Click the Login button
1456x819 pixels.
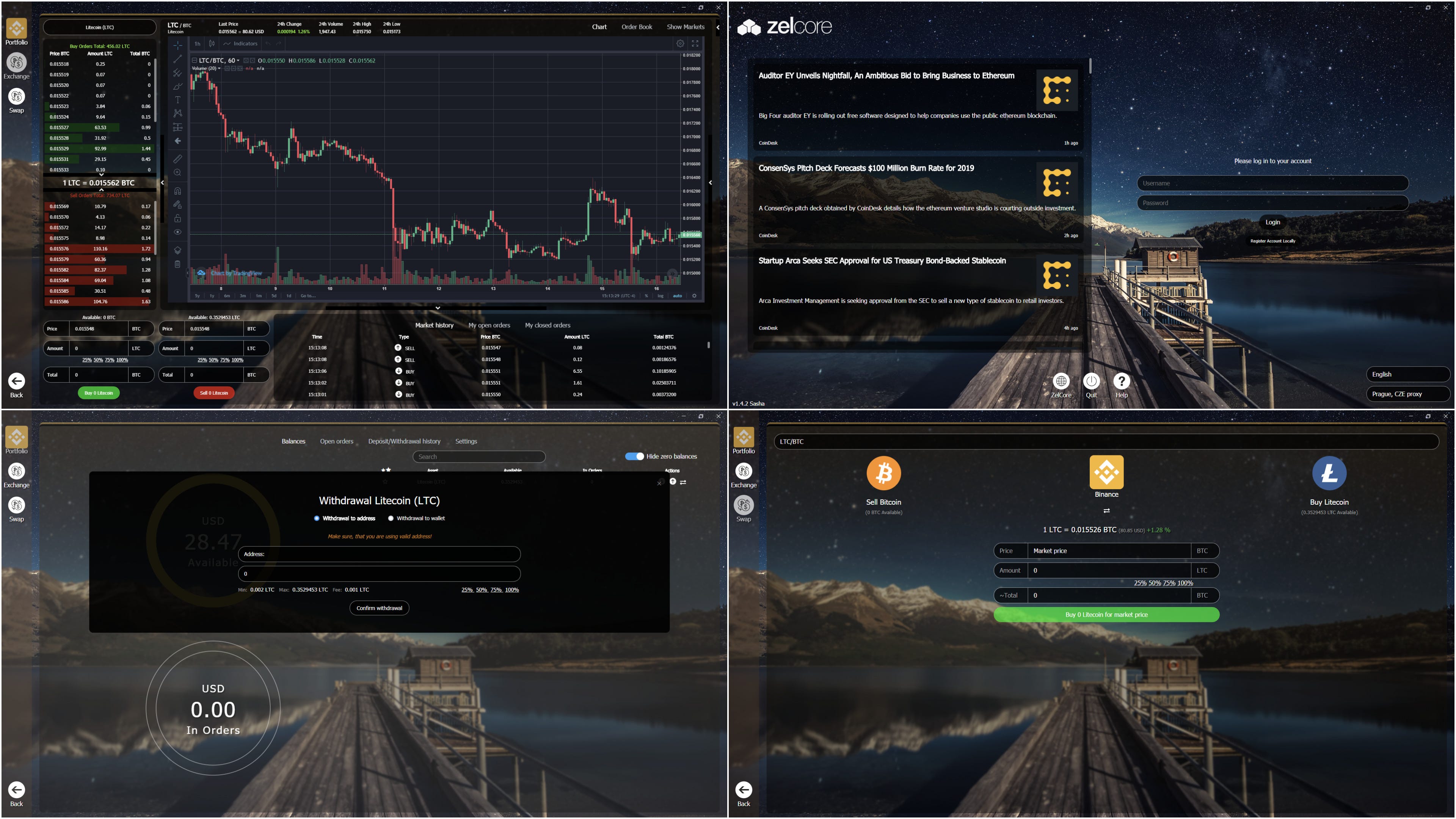[1272, 222]
